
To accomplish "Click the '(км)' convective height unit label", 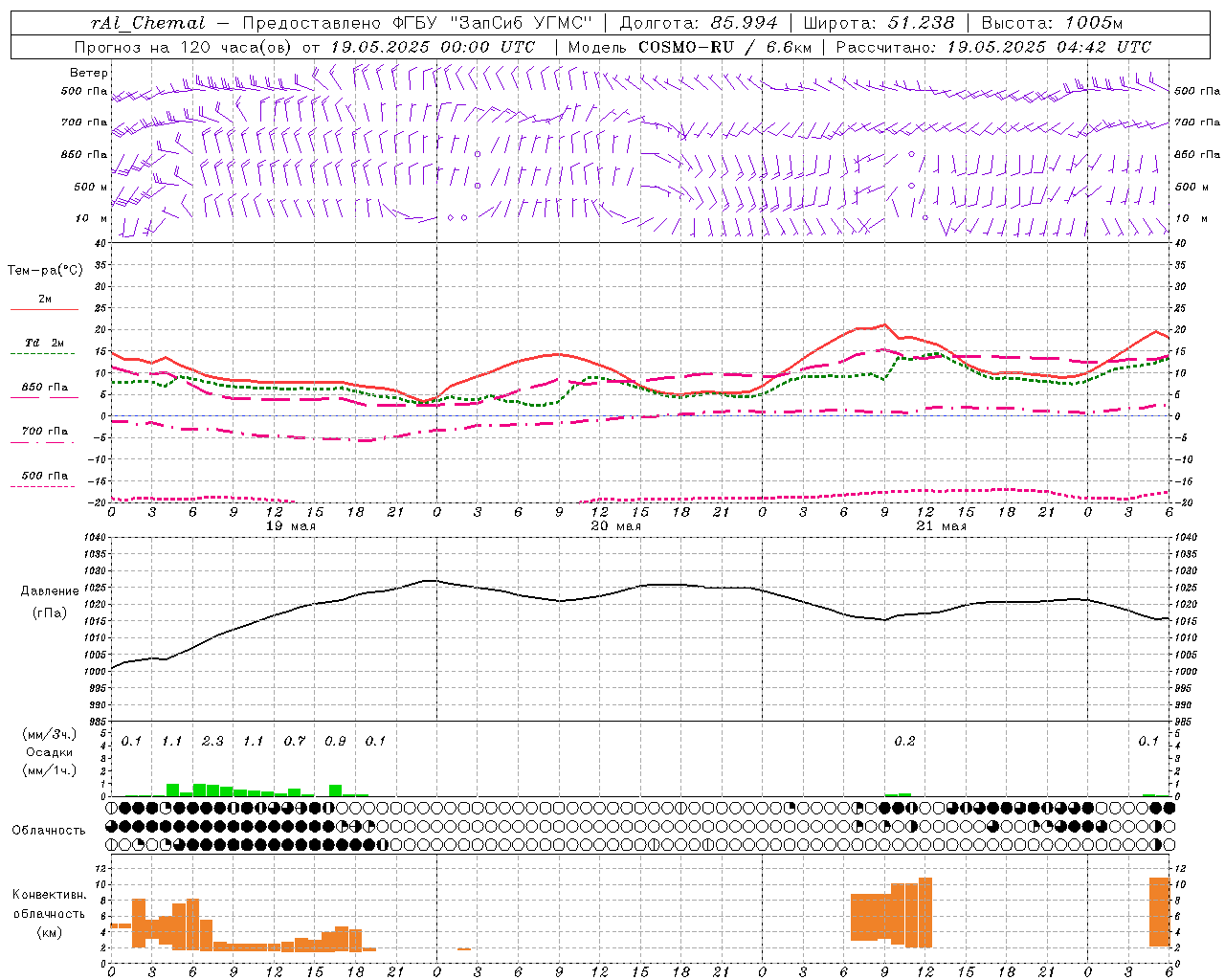I will pos(50,931).
